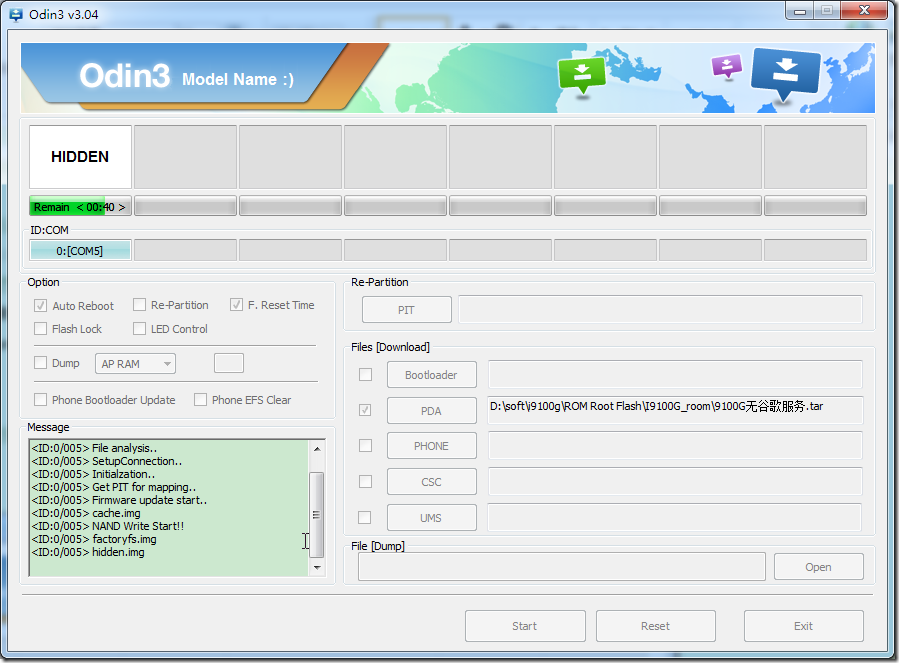899x663 pixels.
Task: Click the 'SetupConnection..' log line
Action: [107, 461]
